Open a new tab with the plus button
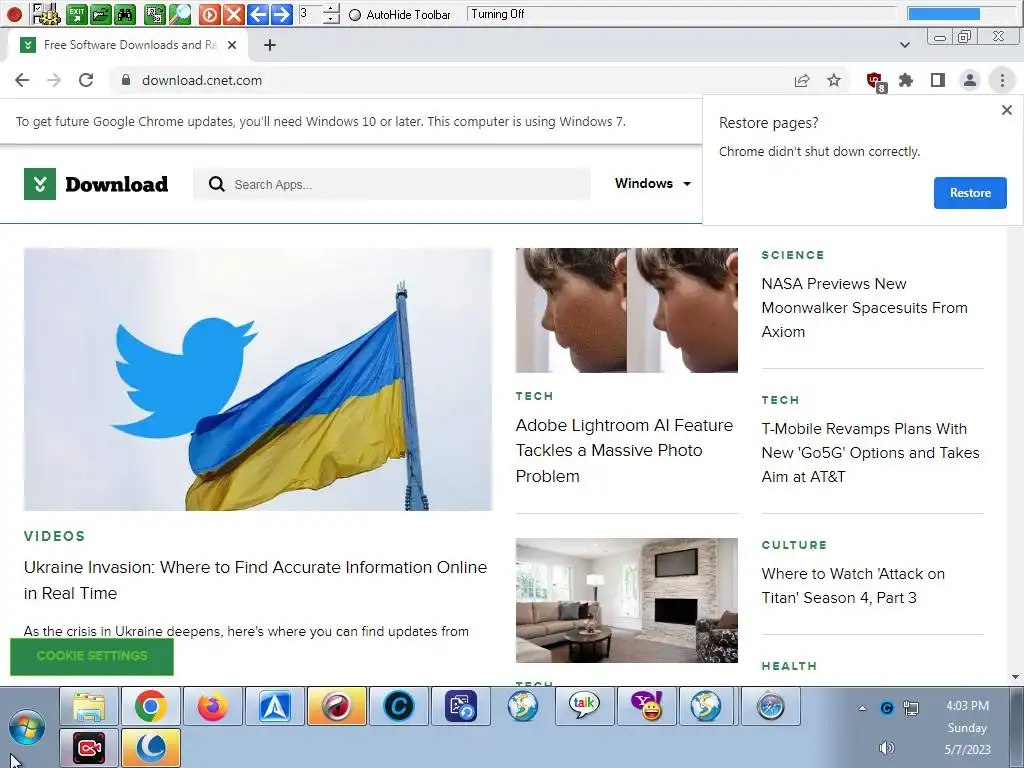This screenshot has width=1024, height=768. point(270,45)
